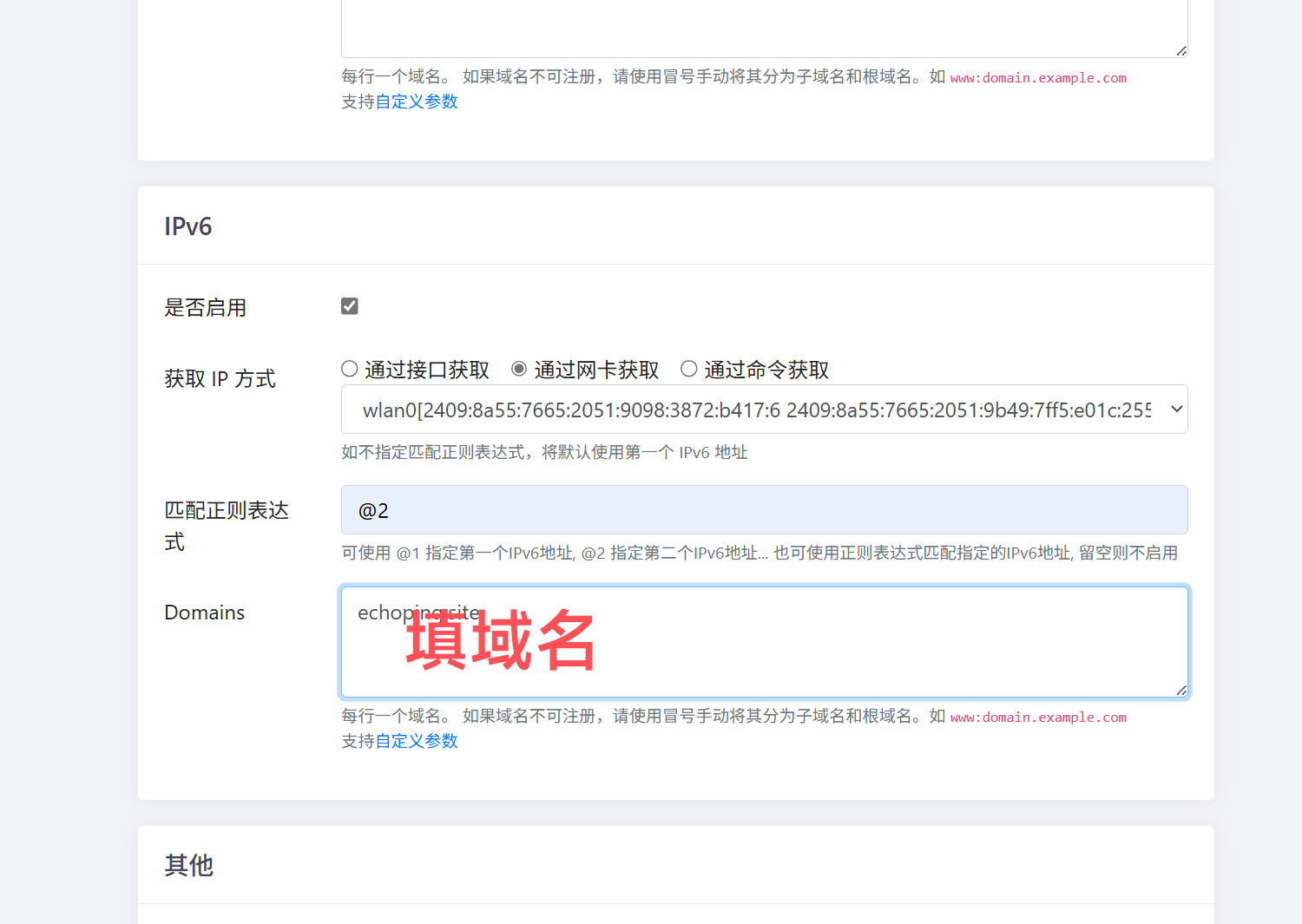Click the www:domain.example.com example under IPv6 Domains
Image resolution: width=1302 pixels, height=924 pixels.
(1038, 718)
